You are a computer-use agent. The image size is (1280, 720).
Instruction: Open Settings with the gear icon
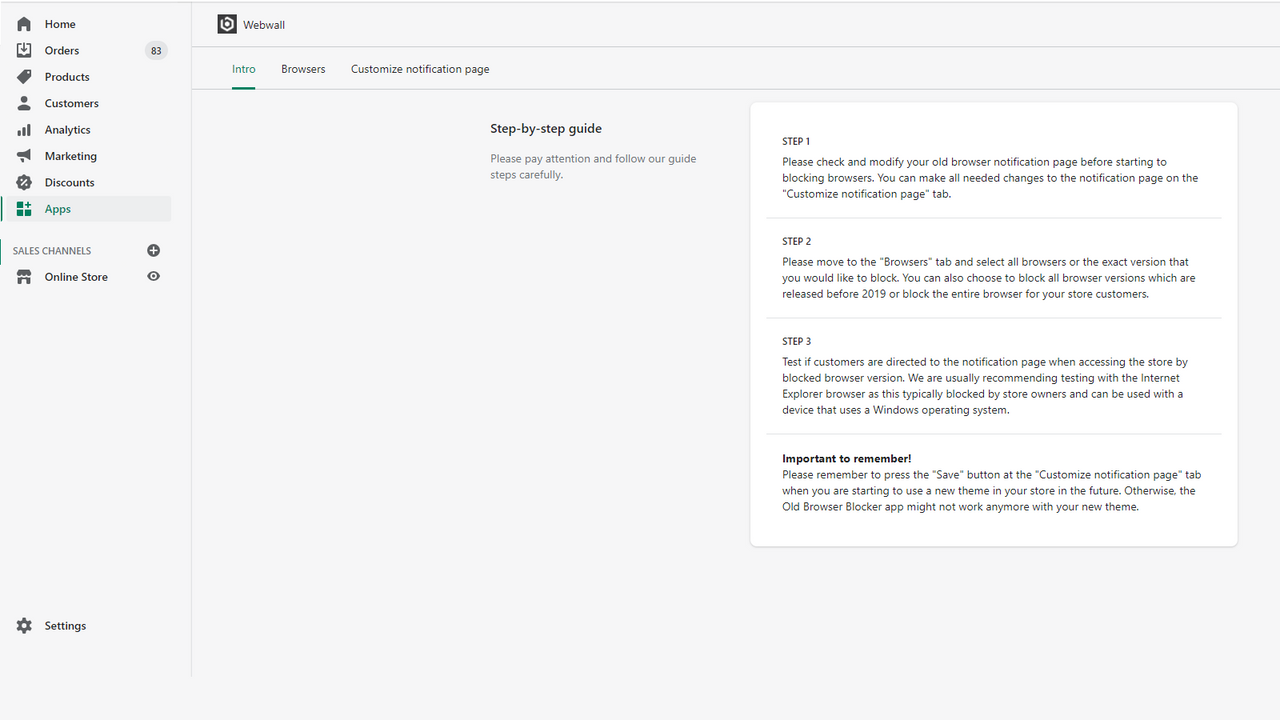pos(23,625)
